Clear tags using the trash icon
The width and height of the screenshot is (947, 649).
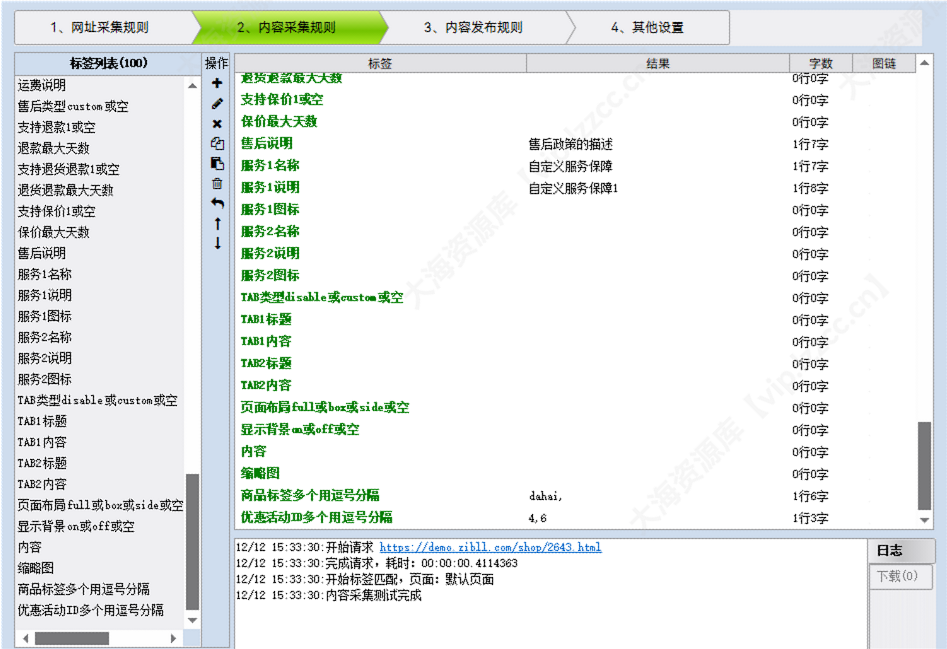coord(216,183)
